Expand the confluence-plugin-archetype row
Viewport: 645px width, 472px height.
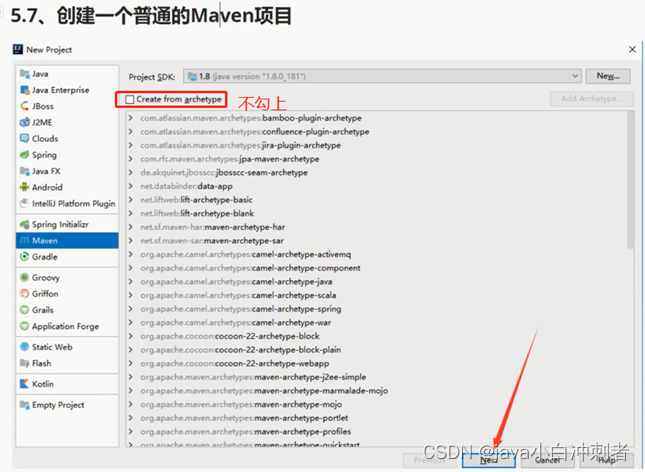tap(131, 132)
